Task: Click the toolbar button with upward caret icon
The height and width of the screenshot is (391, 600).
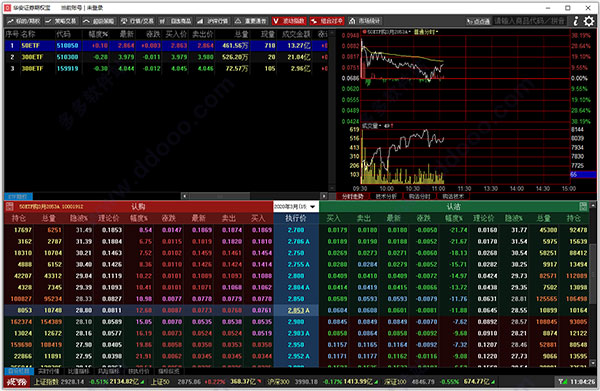Action: [x=99, y=21]
